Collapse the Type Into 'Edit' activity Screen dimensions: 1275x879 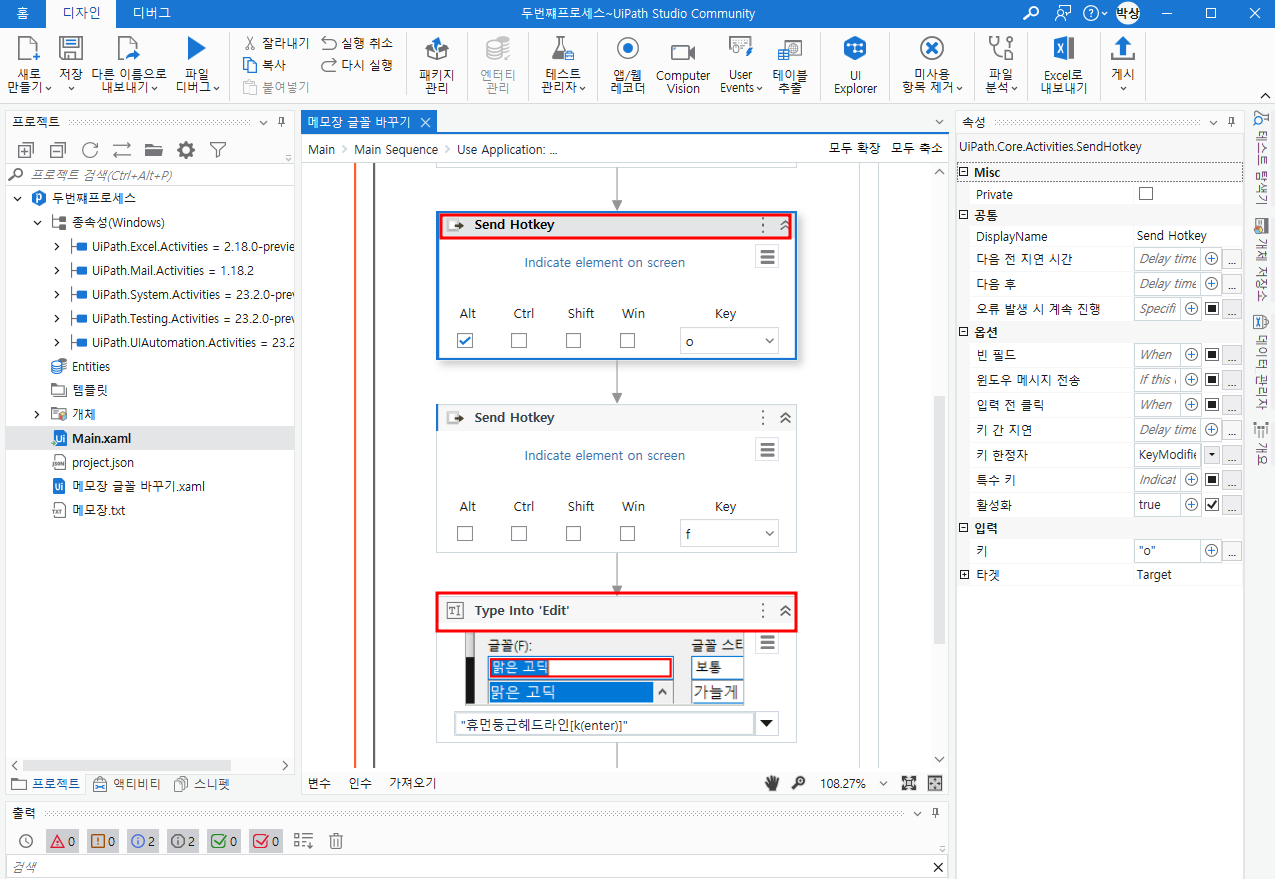point(785,610)
